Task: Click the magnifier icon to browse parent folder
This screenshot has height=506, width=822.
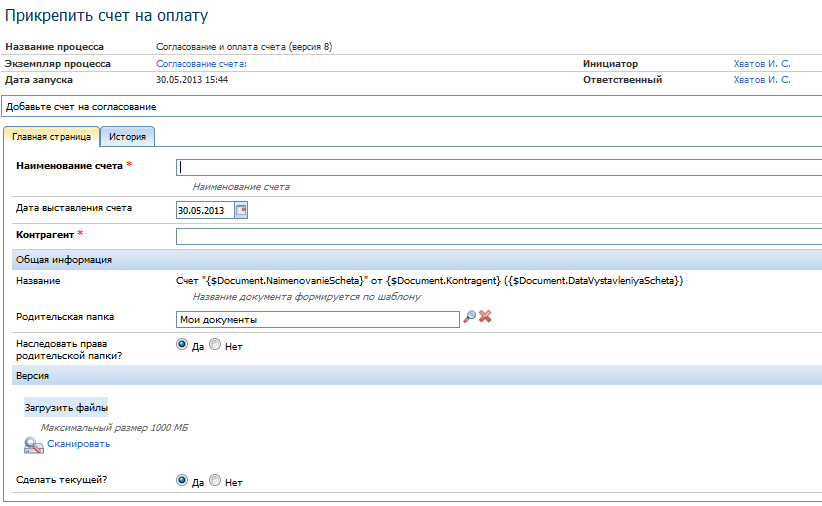Action: [469, 317]
